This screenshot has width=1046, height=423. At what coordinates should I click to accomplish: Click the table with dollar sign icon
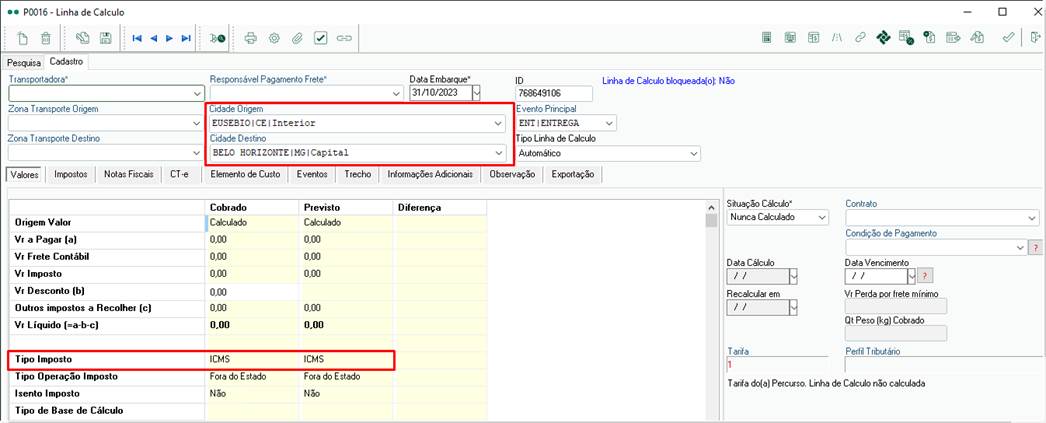point(814,38)
